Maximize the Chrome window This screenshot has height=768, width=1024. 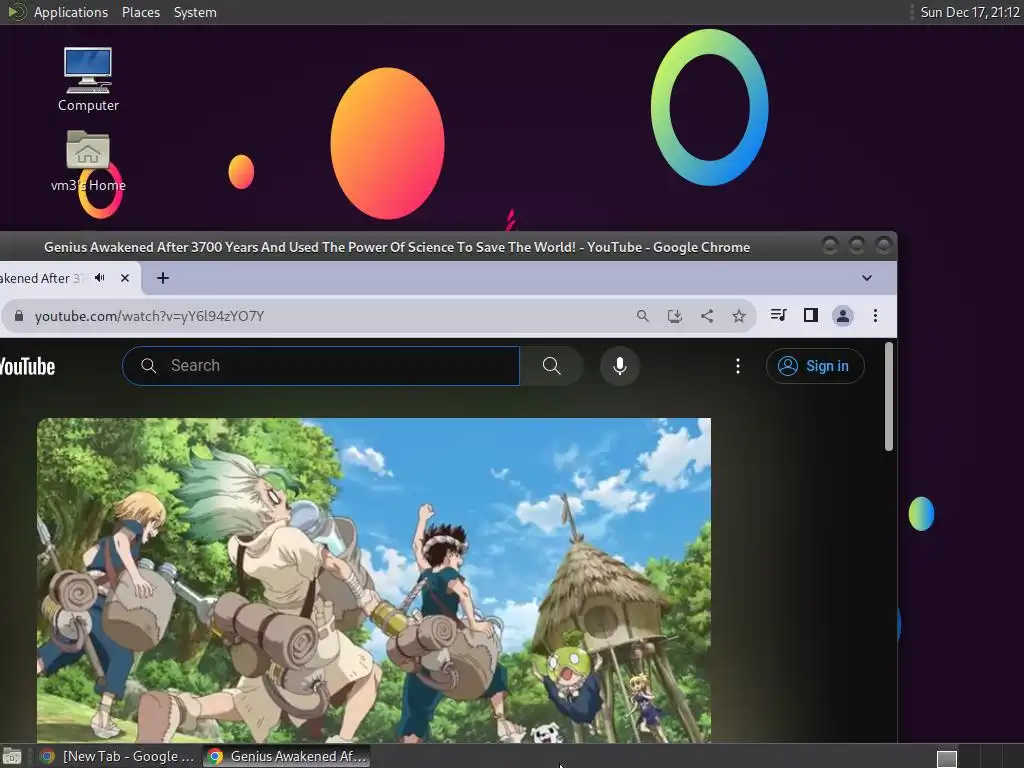[856, 246]
